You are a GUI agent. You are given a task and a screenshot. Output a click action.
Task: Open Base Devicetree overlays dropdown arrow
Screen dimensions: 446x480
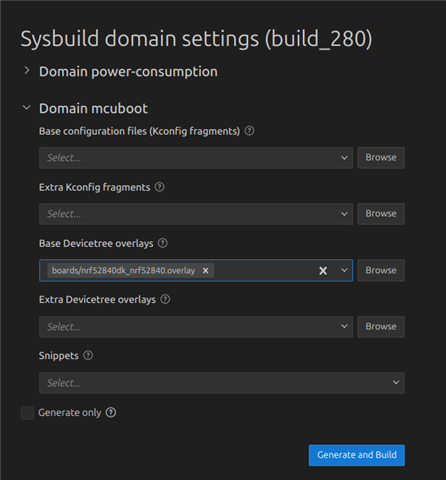pyautogui.click(x=344, y=270)
